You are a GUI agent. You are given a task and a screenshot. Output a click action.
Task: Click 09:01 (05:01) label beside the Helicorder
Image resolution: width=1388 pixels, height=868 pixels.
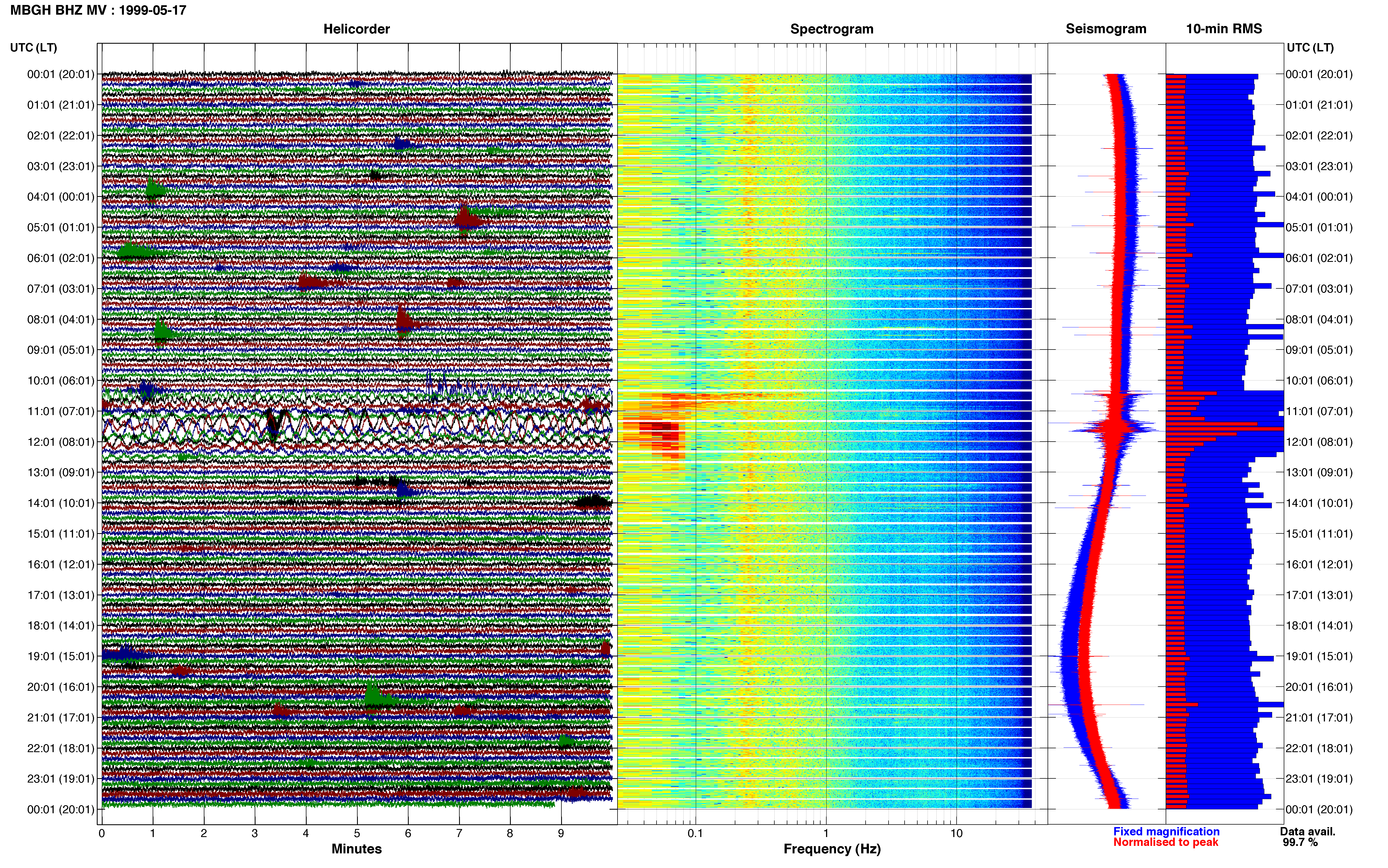[x=61, y=350]
